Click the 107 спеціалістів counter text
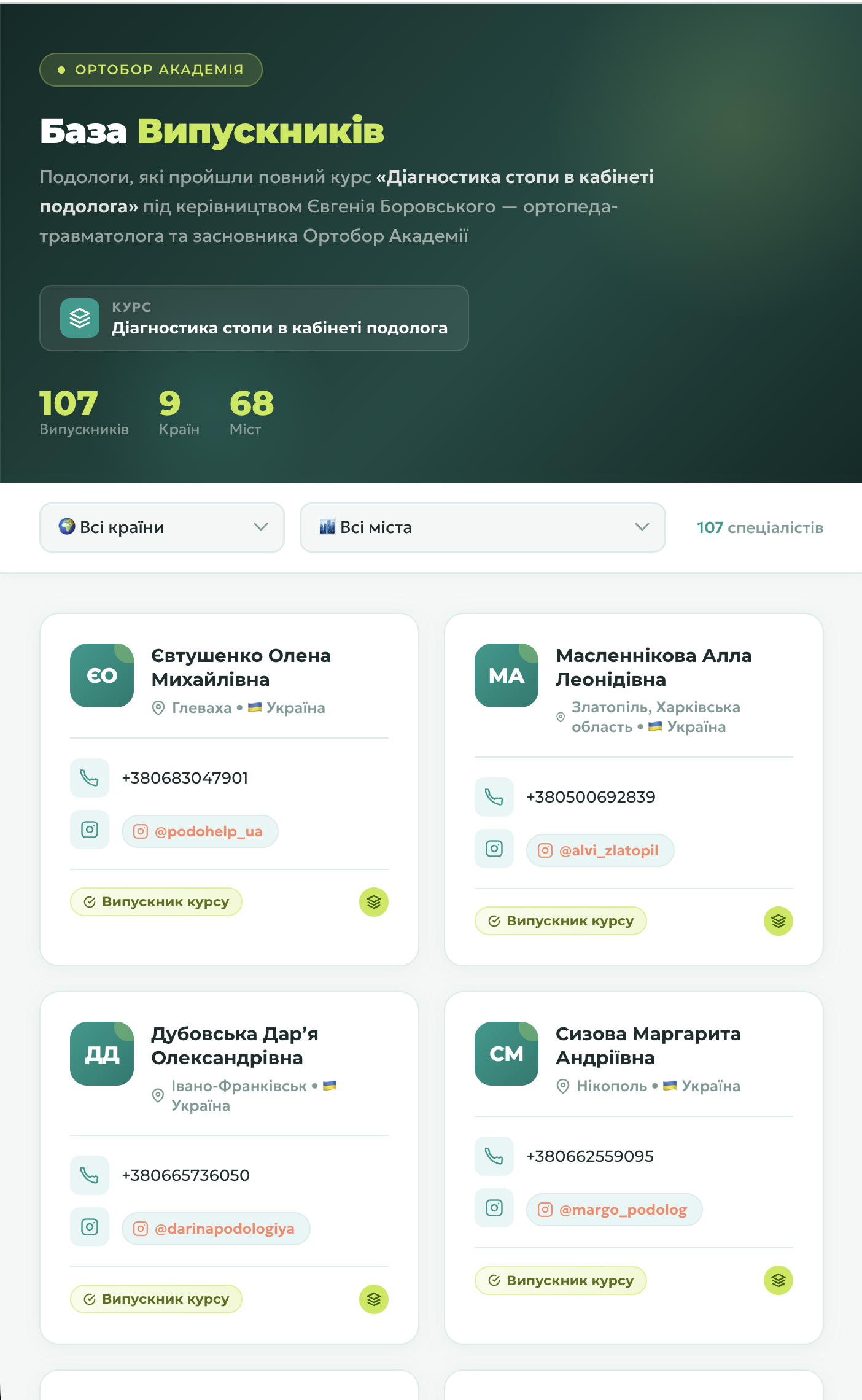Image resolution: width=862 pixels, height=1400 pixels. point(760,527)
